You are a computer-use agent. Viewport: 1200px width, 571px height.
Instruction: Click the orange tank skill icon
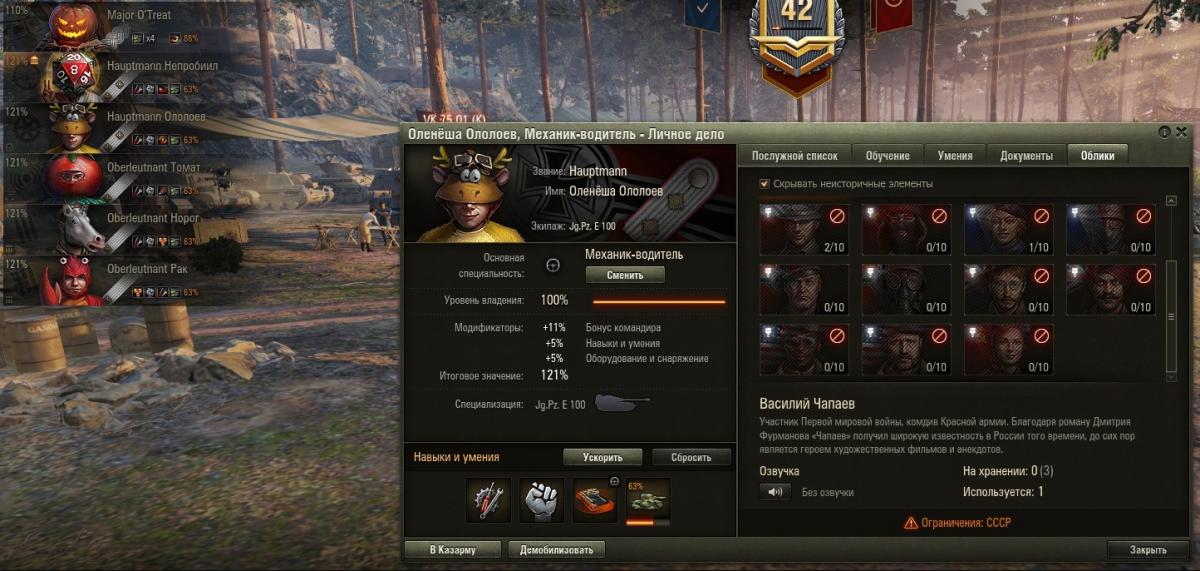click(595, 499)
